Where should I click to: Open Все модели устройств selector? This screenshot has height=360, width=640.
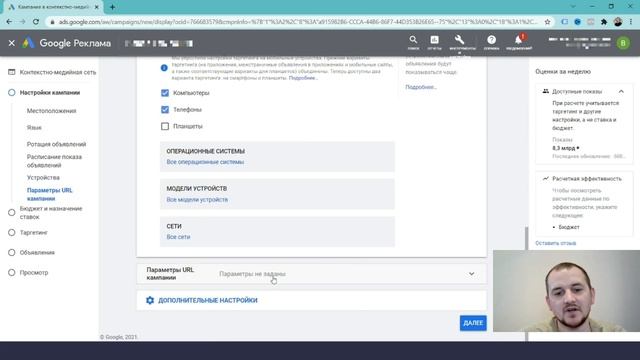tap(197, 200)
